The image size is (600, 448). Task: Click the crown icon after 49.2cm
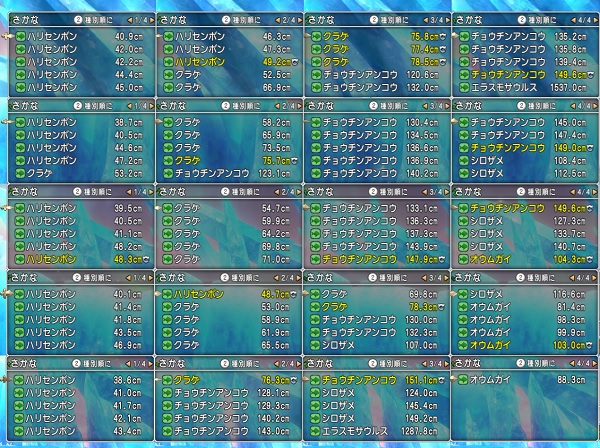tap(295, 62)
